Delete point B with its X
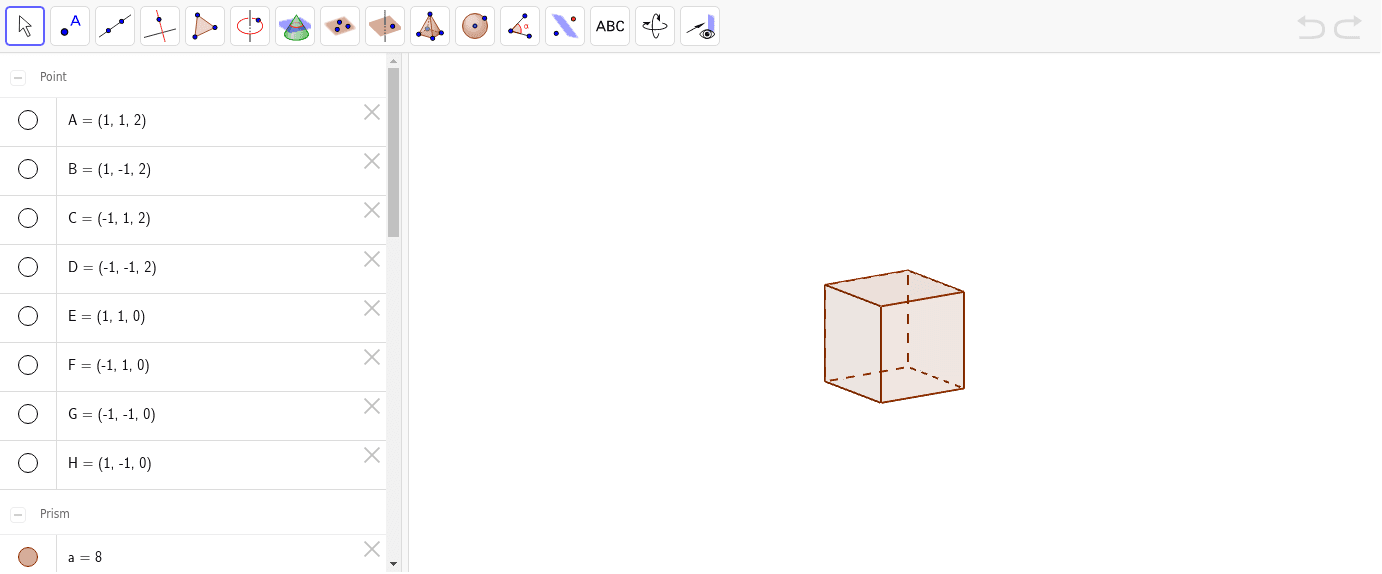 372,161
